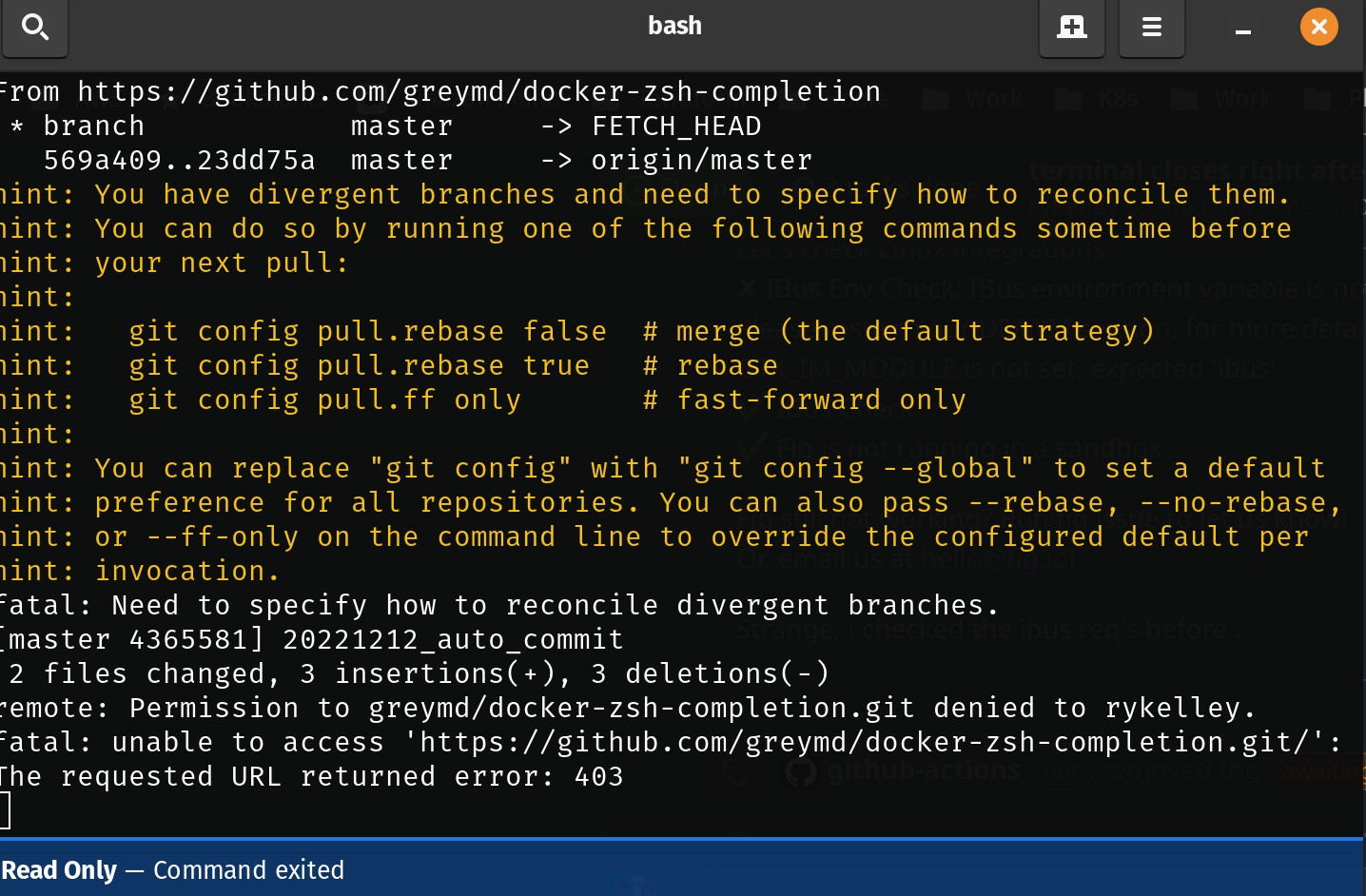Click the bash title in the window header
Image resolution: width=1366 pixels, height=896 pixels.
(674, 26)
